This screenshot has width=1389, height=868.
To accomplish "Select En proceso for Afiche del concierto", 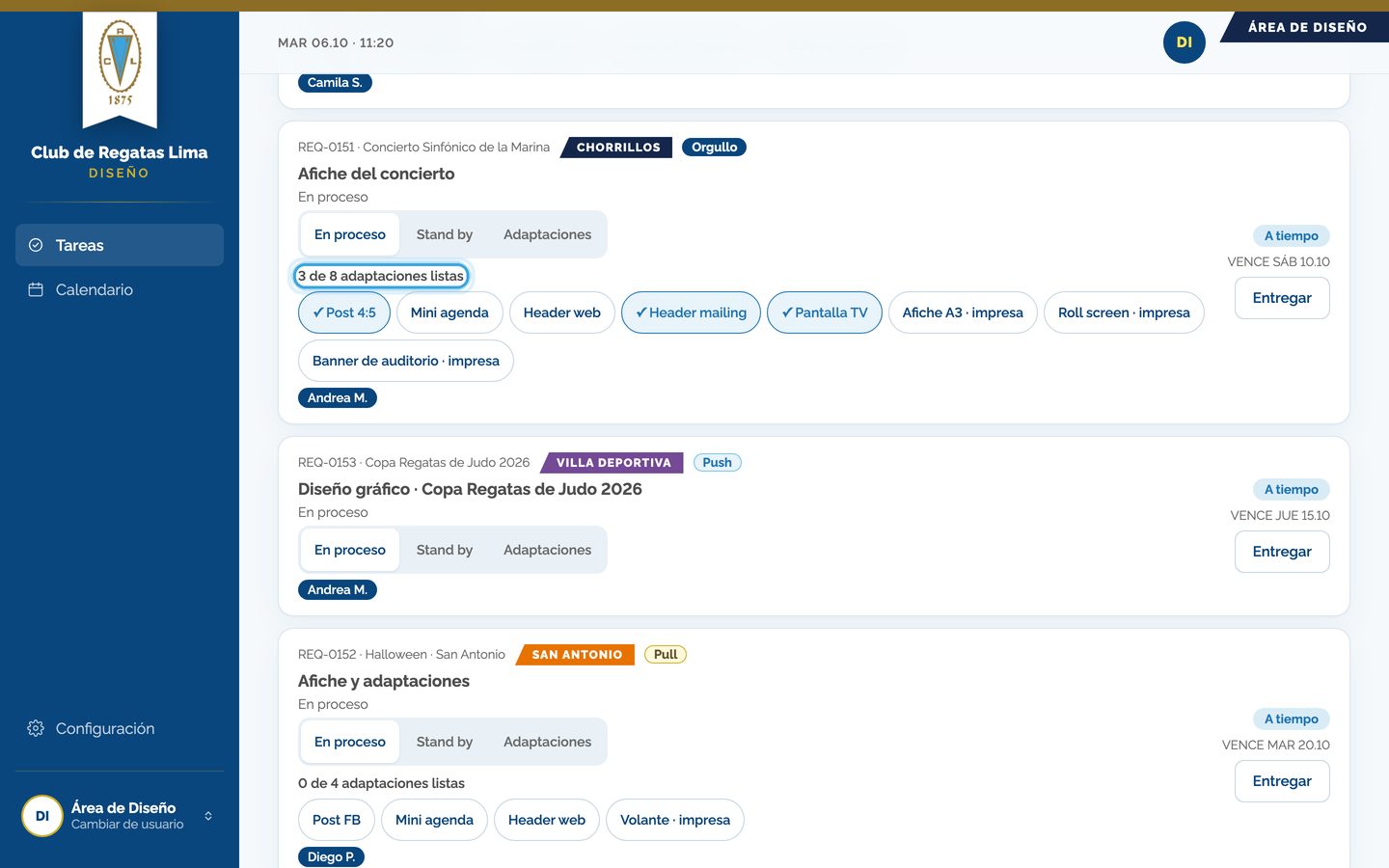I will pos(350,234).
